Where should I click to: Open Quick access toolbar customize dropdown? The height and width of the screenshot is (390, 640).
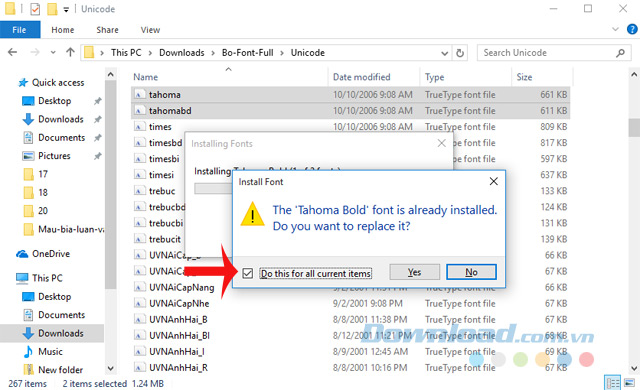[x=66, y=10]
